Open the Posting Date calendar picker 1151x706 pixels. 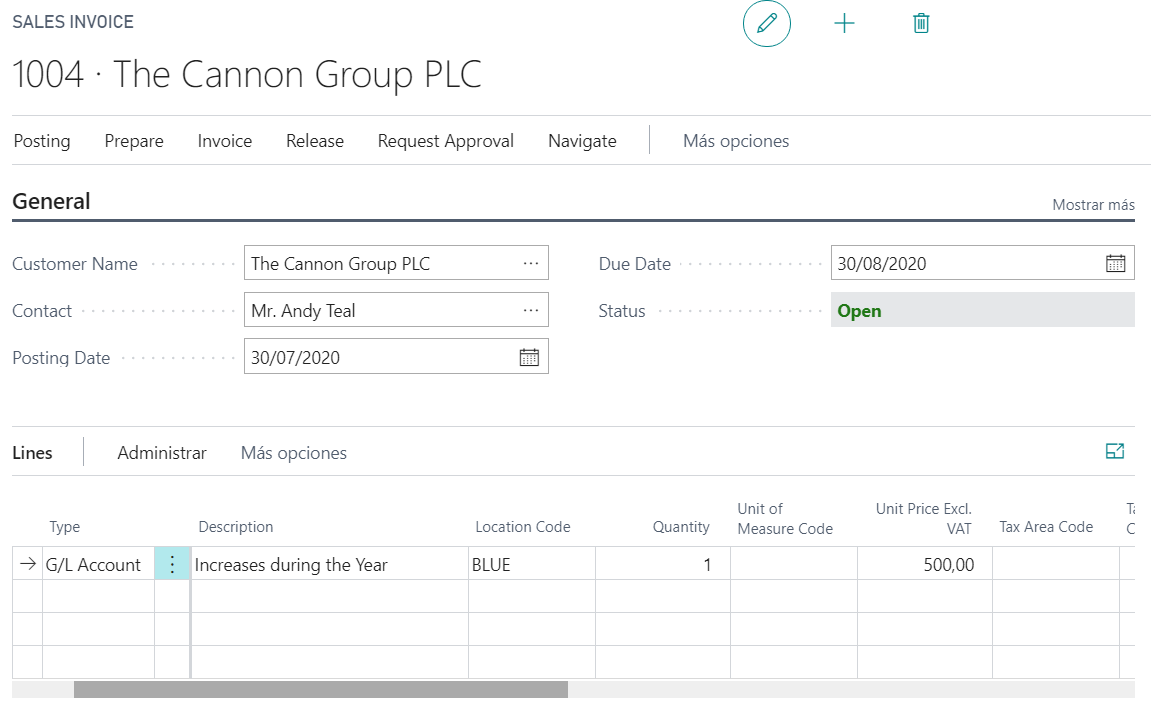[529, 357]
